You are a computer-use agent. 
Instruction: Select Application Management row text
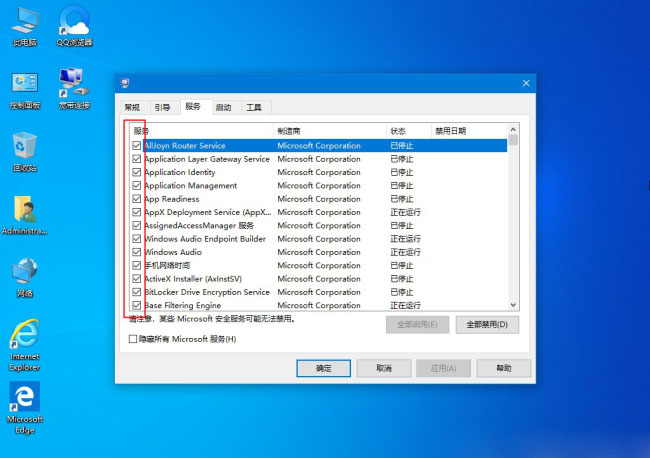click(191, 185)
